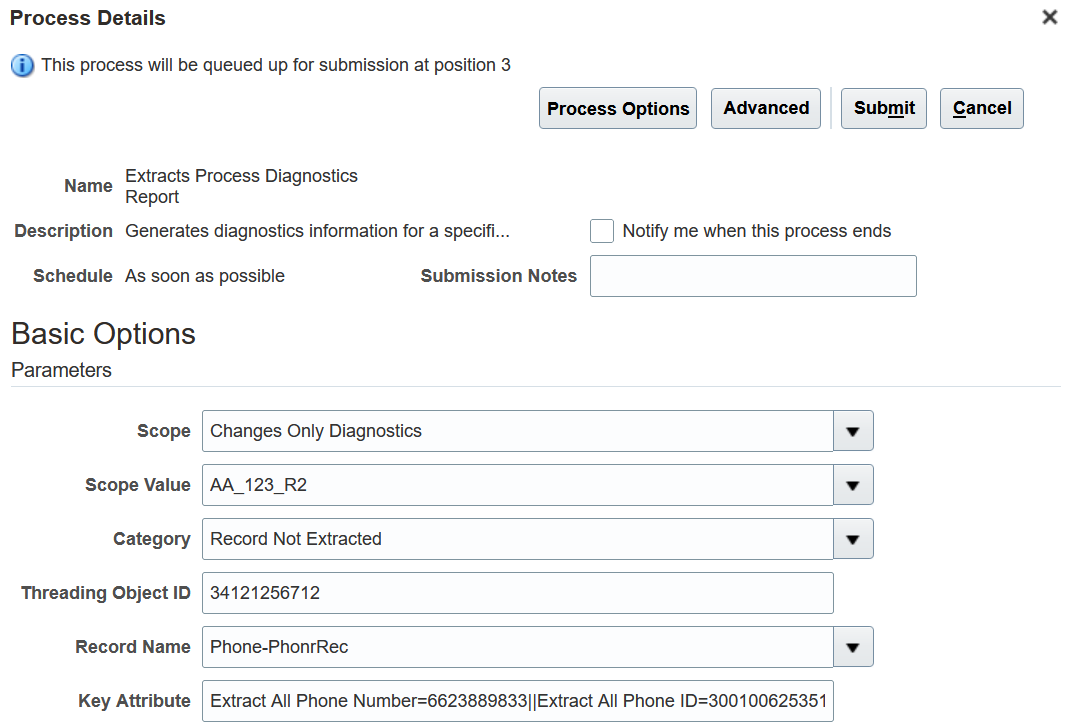This screenshot has width=1066, height=726.
Task: Click the Scope field showing Changes Only Diagnostics
Action: (517, 431)
